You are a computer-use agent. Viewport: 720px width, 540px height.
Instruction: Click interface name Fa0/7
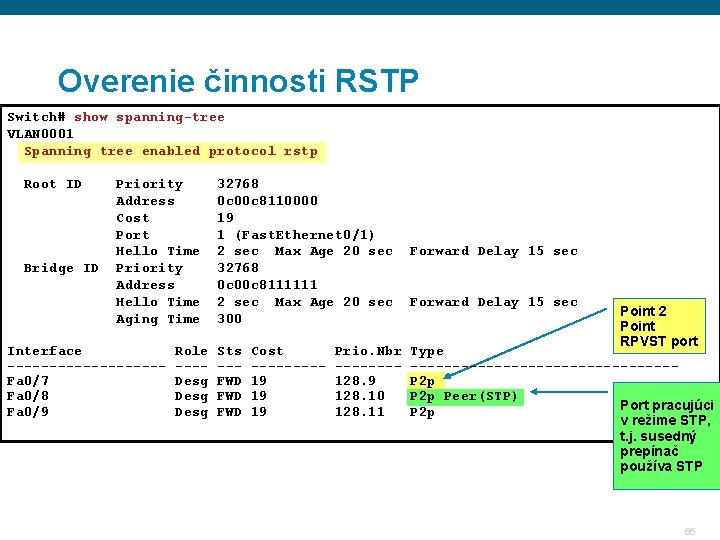point(28,381)
